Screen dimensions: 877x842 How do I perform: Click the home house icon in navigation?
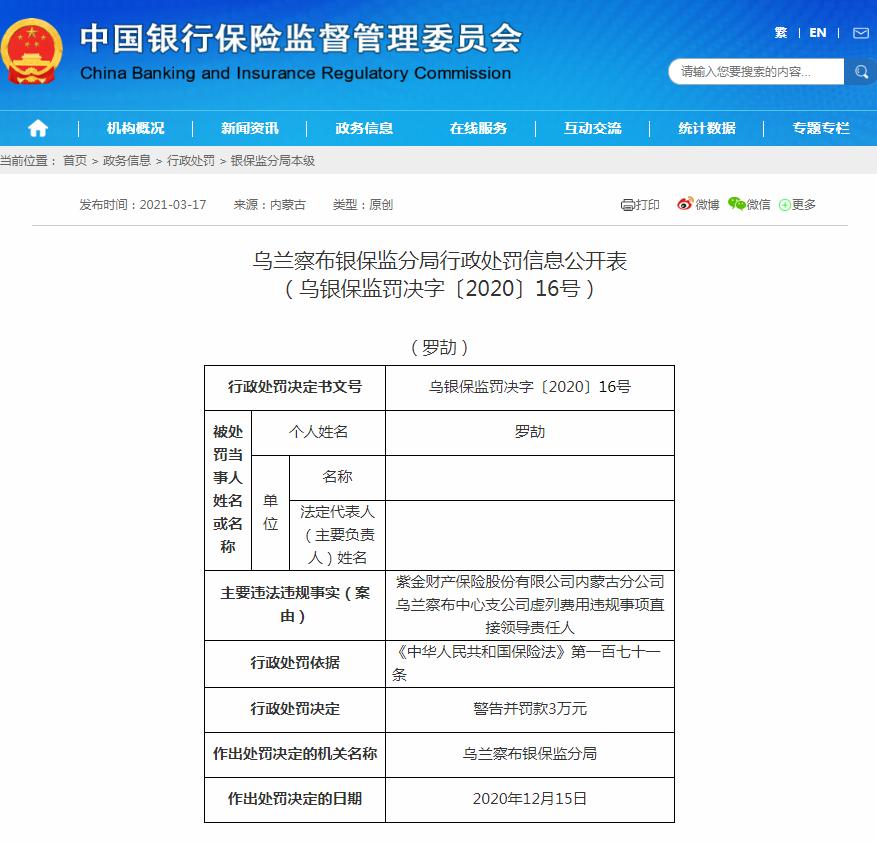[37, 127]
